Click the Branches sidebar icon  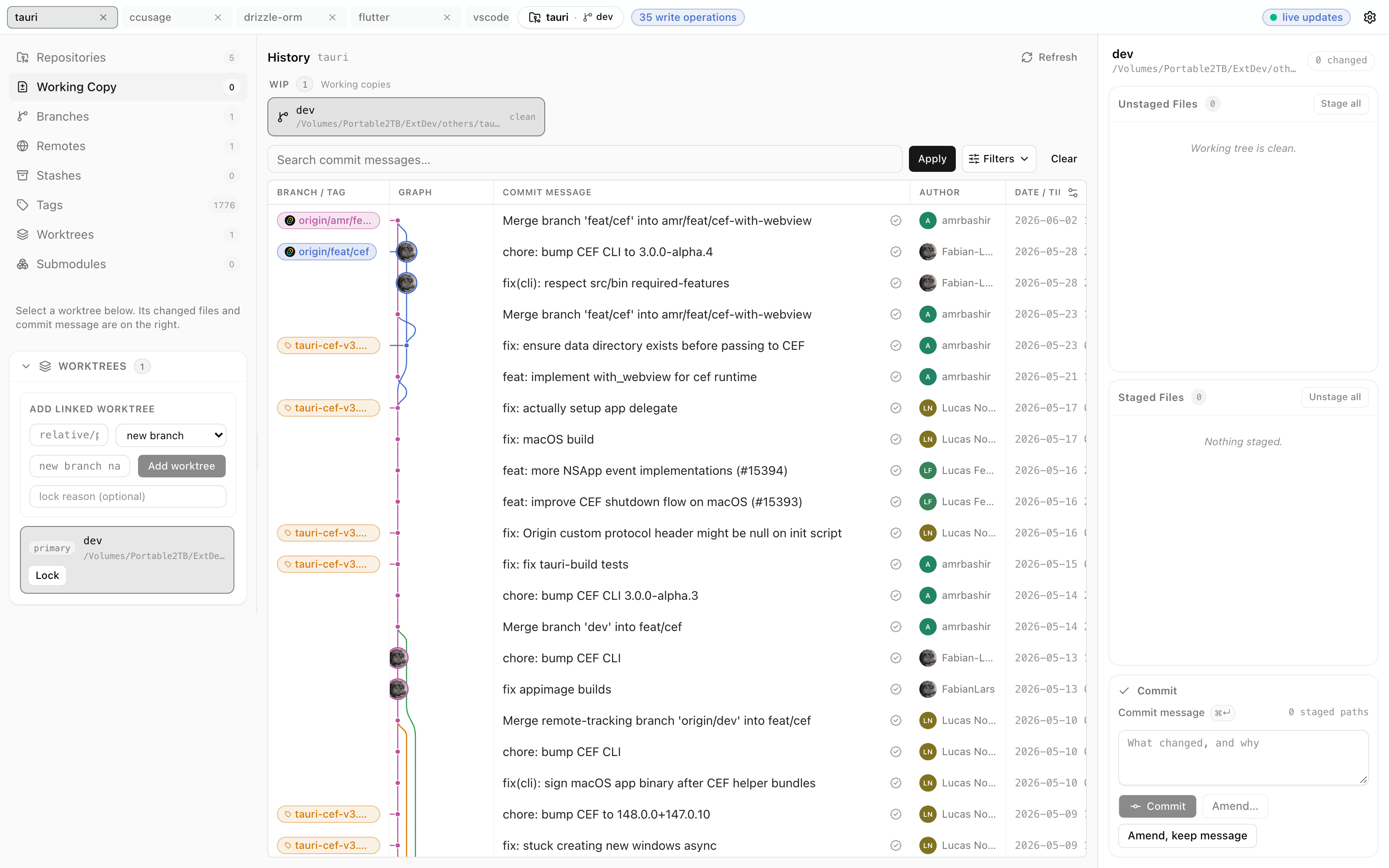coord(23,117)
